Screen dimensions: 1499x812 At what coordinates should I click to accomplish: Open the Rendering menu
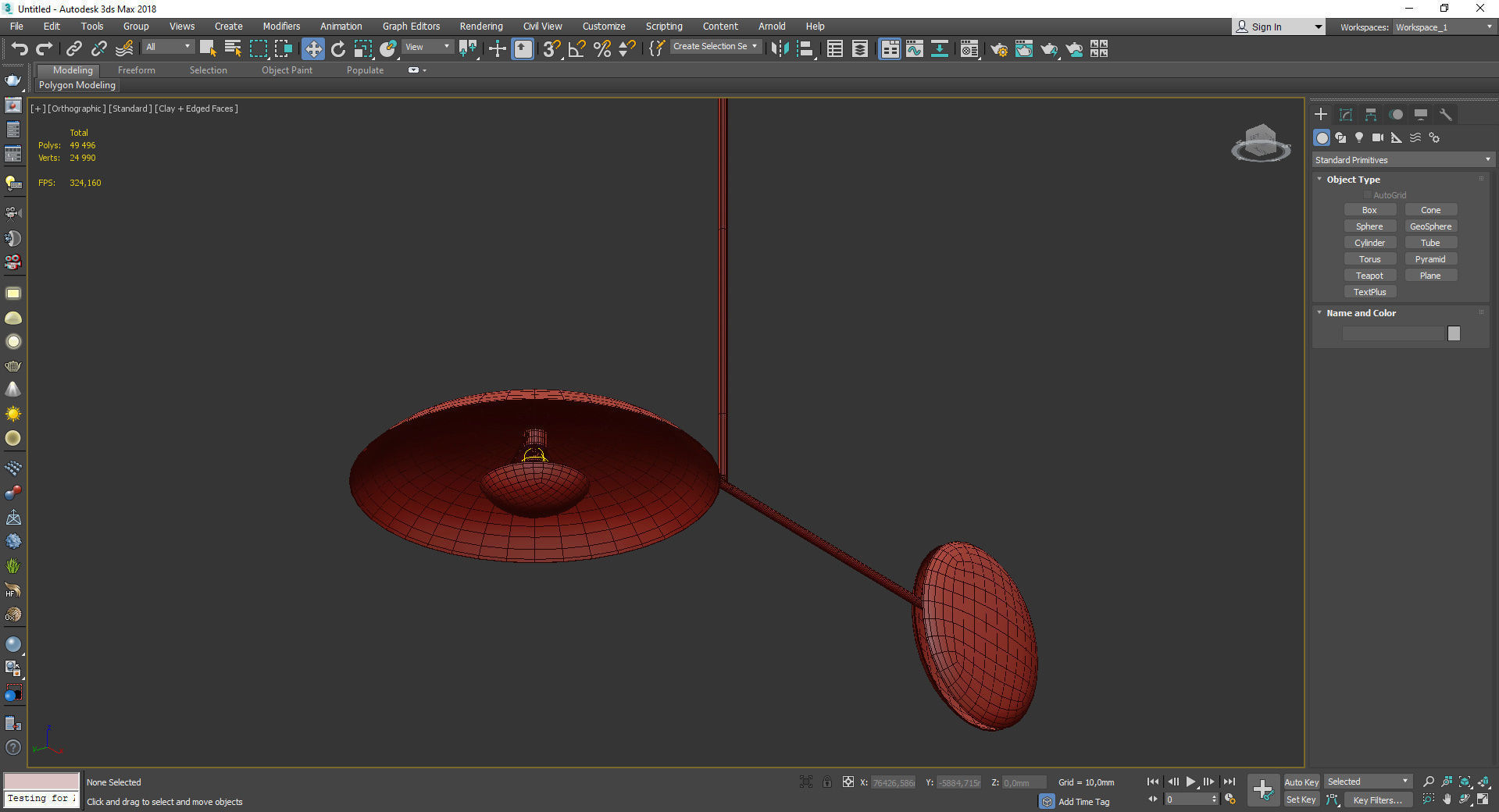coord(481,26)
